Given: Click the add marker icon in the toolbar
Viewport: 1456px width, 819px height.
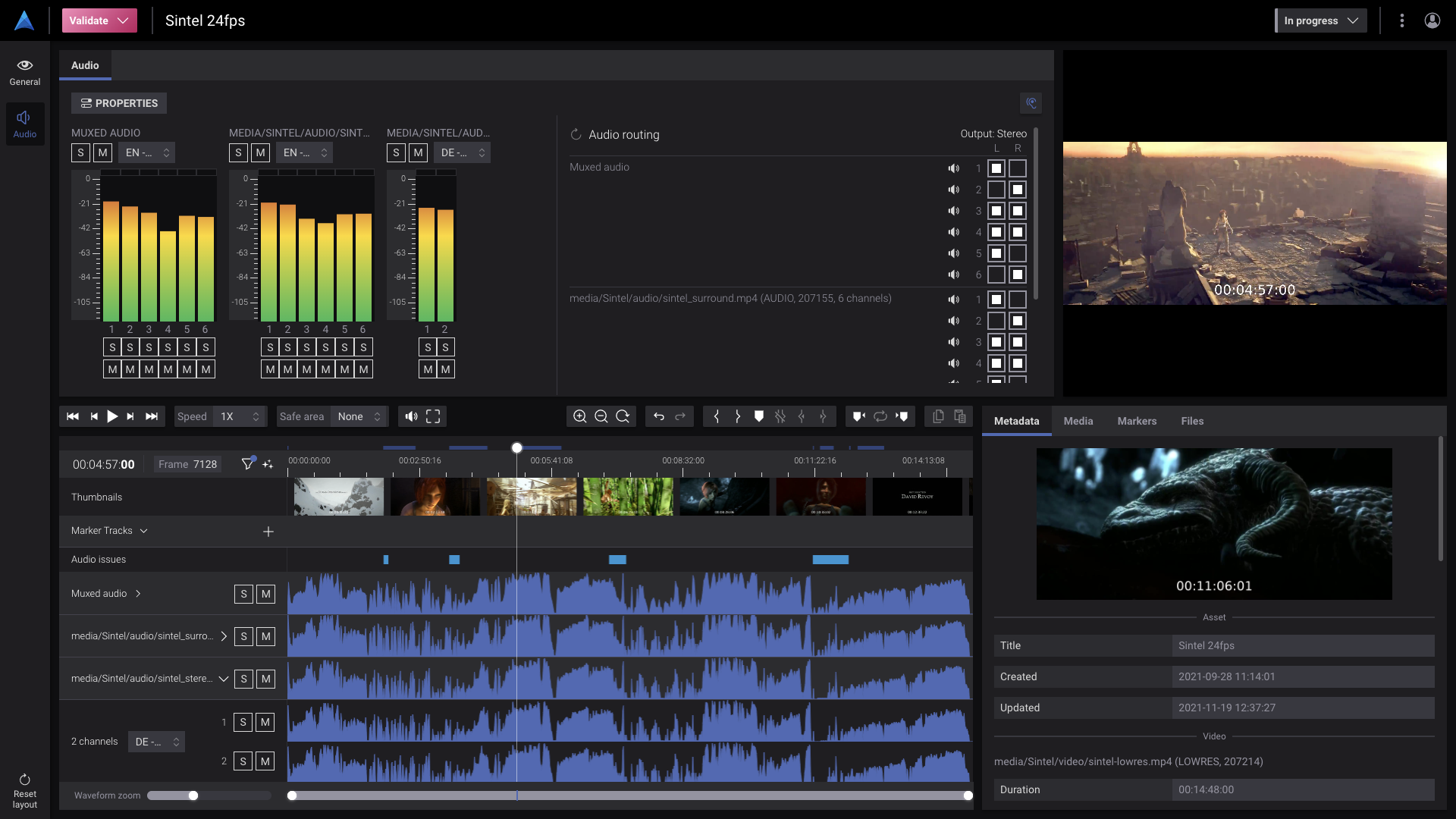Looking at the screenshot, I should (759, 416).
